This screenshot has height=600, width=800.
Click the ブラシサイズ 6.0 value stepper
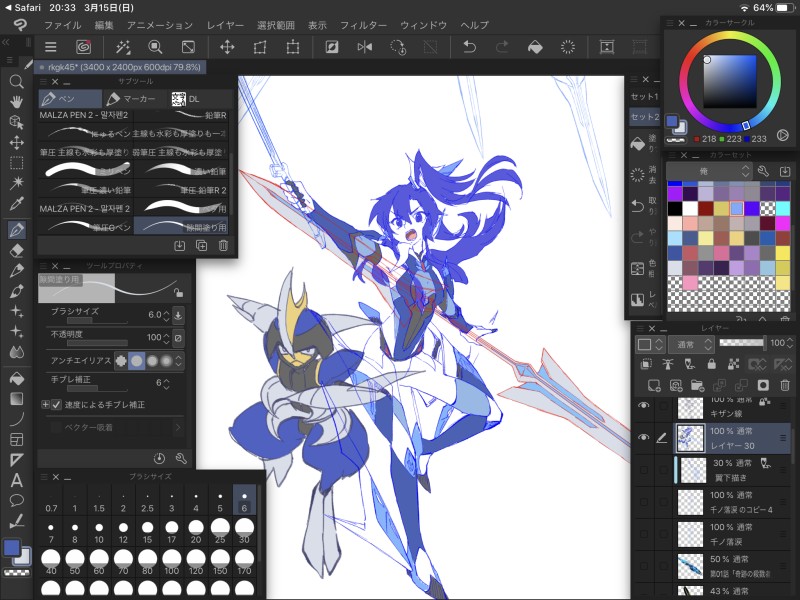coord(166,315)
